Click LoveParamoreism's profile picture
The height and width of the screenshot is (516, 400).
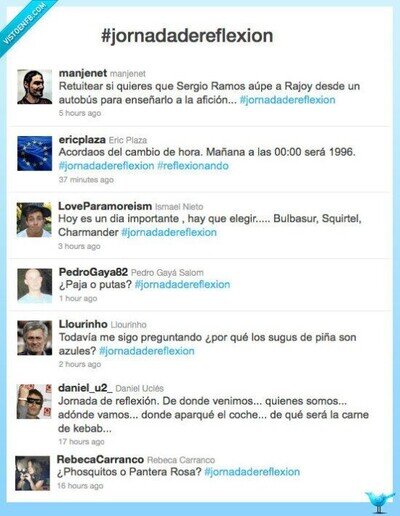(x=34, y=220)
